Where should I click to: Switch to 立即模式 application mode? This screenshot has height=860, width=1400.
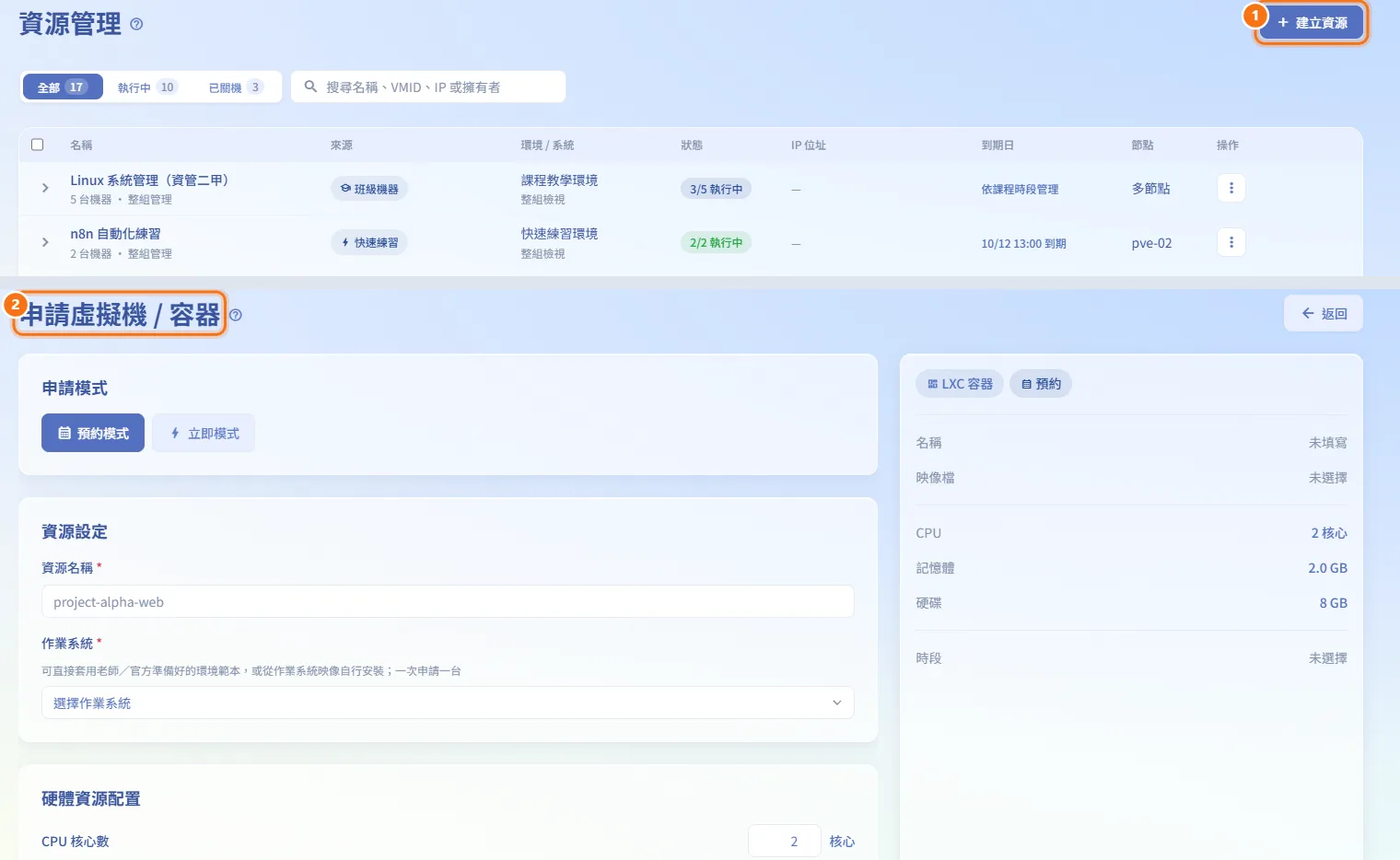tap(204, 433)
